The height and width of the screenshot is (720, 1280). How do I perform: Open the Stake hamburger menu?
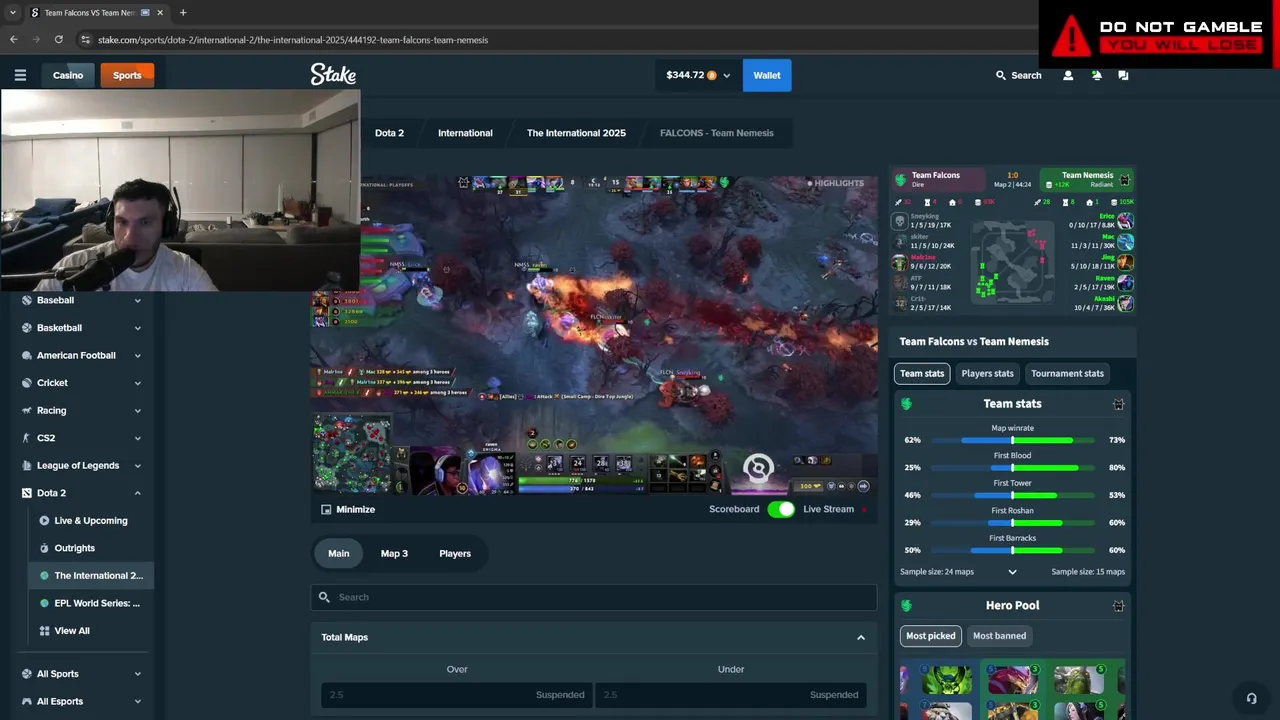click(x=20, y=75)
